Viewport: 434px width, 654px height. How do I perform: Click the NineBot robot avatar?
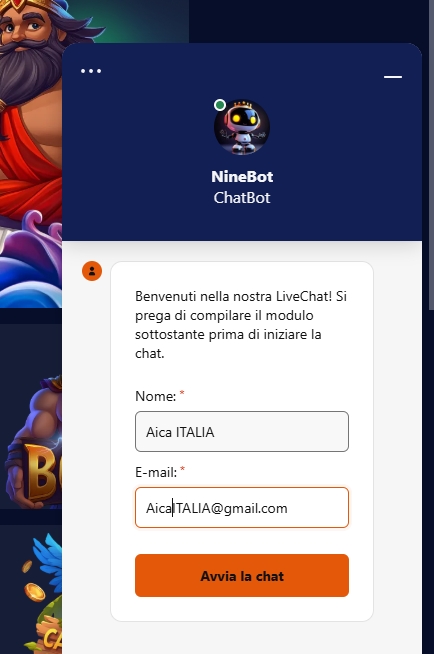coord(242,127)
